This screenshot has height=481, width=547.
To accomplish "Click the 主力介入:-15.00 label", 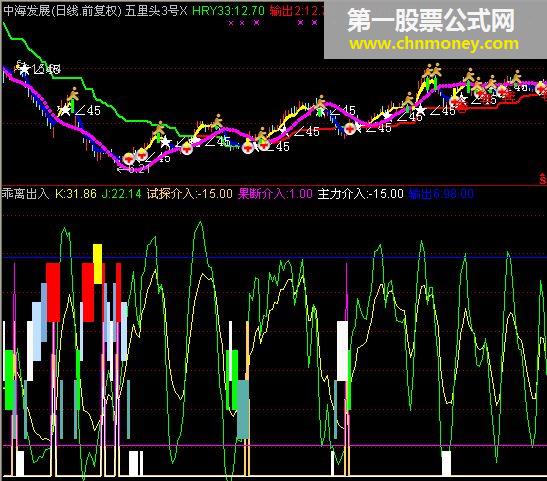I will tap(361, 194).
